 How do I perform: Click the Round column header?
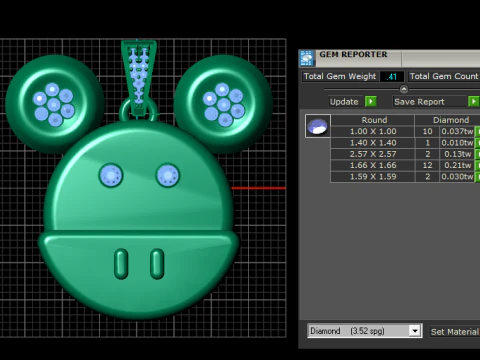tap(374, 120)
